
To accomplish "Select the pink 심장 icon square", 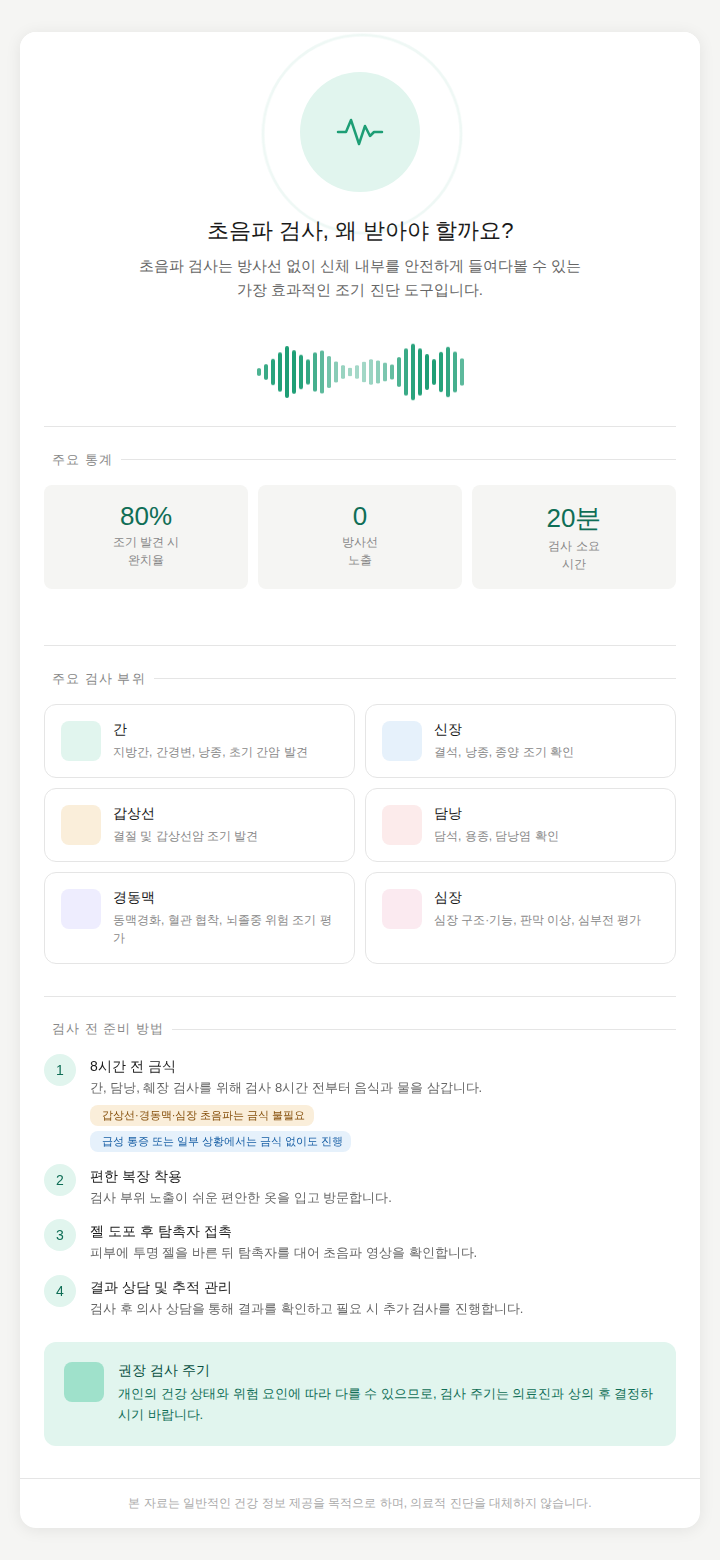I will coord(402,909).
